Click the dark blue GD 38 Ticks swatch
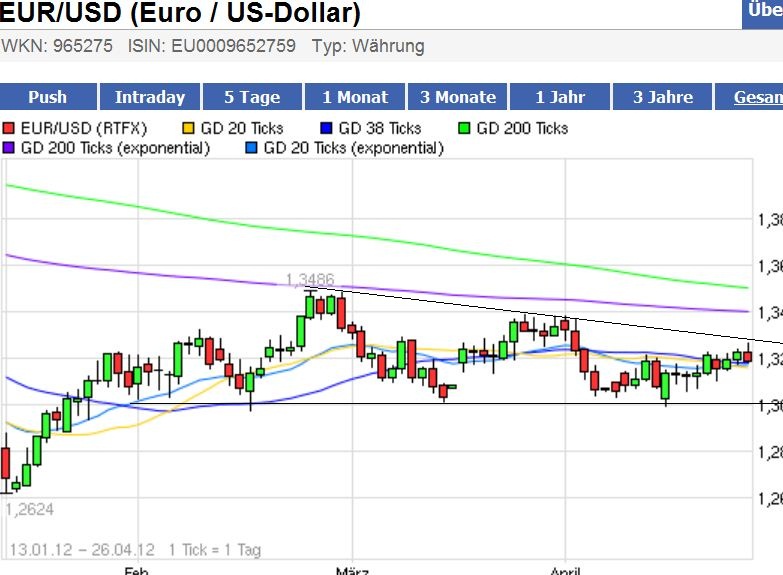Image resolution: width=783 pixels, height=575 pixels. [x=326, y=128]
